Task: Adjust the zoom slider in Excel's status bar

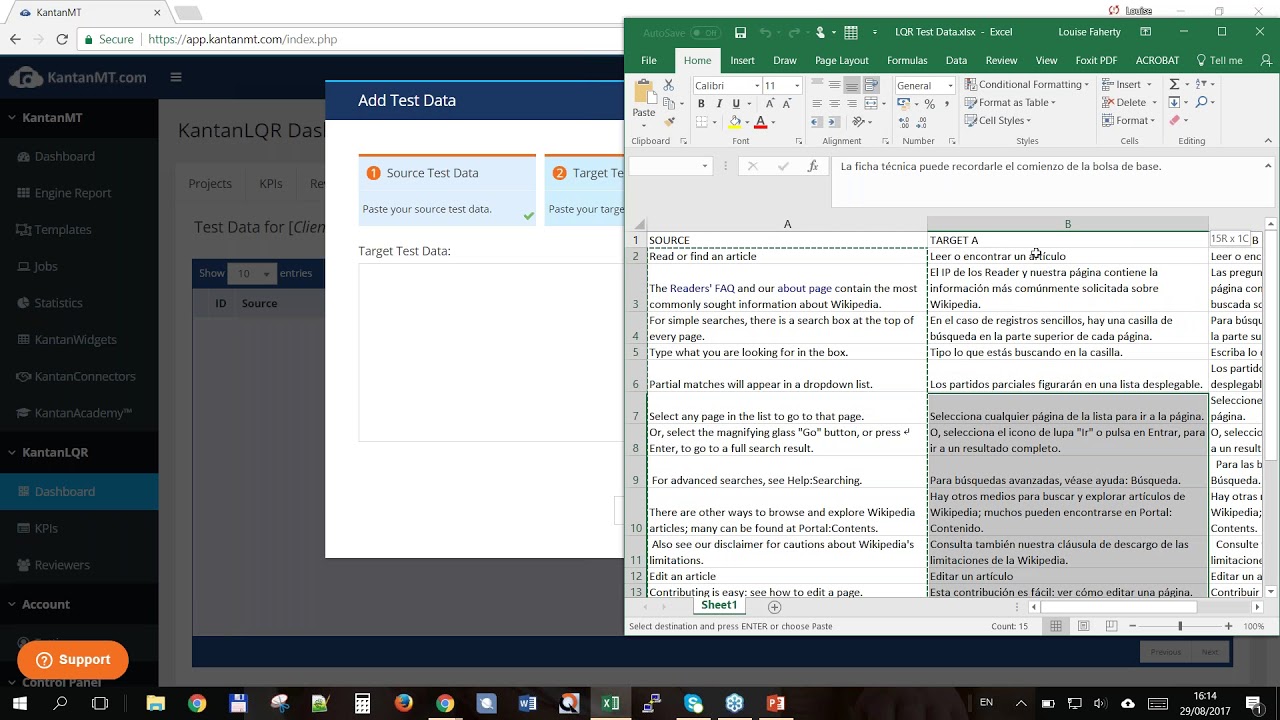Action: click(x=1180, y=626)
